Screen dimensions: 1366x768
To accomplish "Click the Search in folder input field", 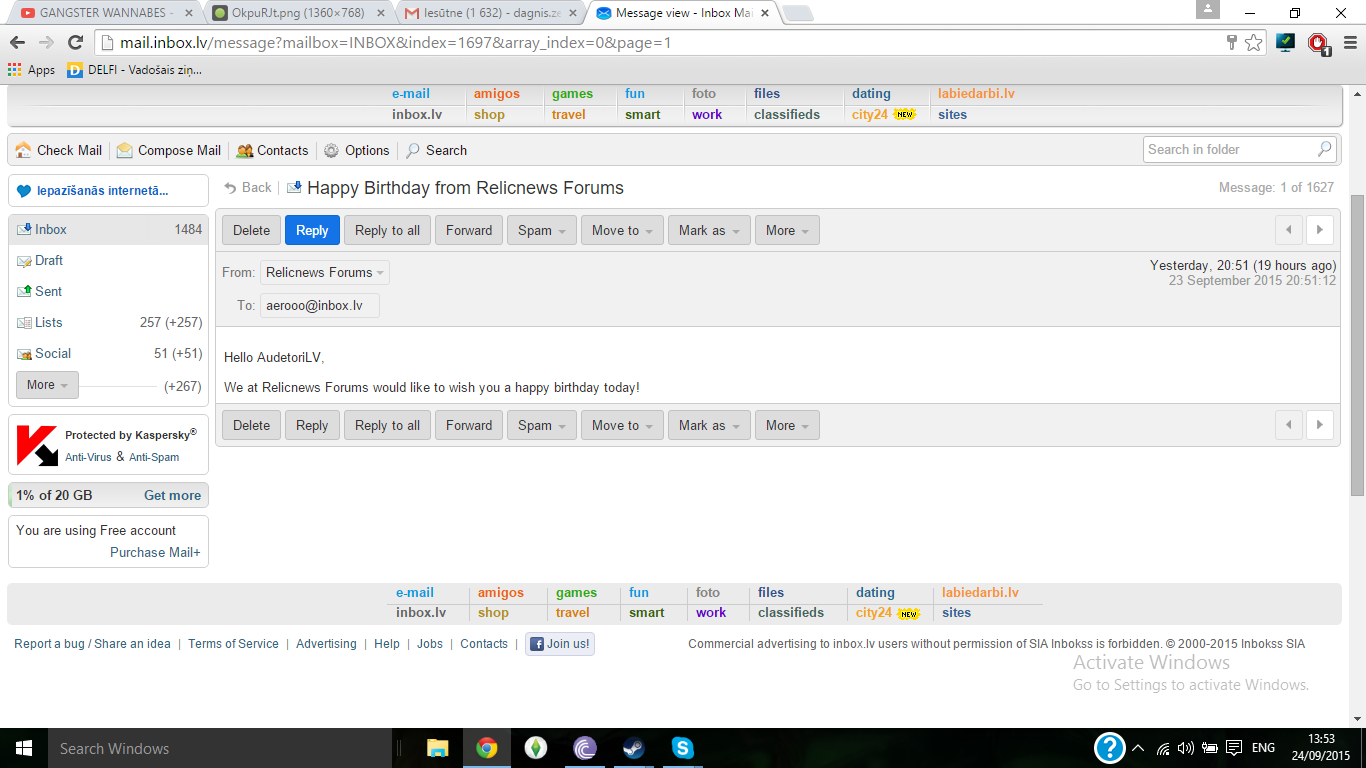I will 1228,149.
